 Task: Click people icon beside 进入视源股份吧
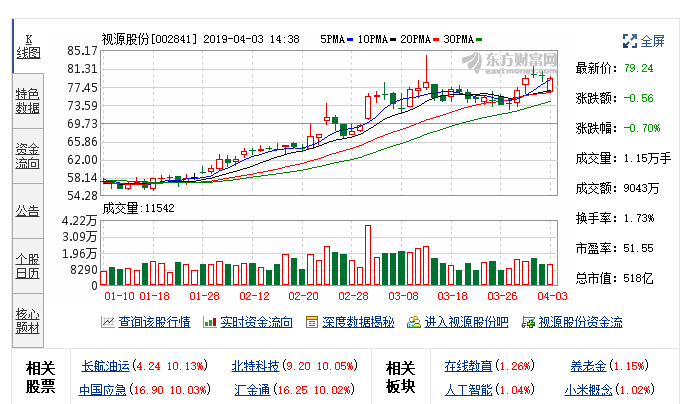[414, 322]
